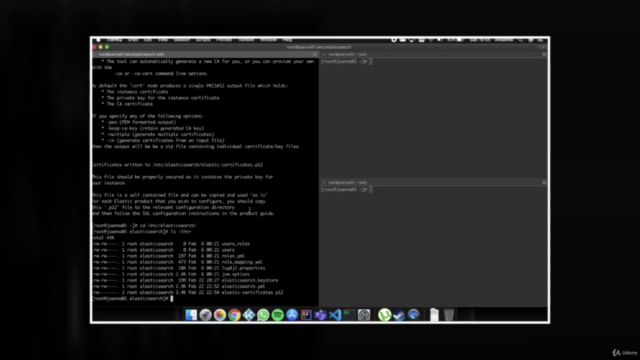640x360 pixels.
Task: Launch Launchpad rocket icon in dock
Action: point(205,315)
